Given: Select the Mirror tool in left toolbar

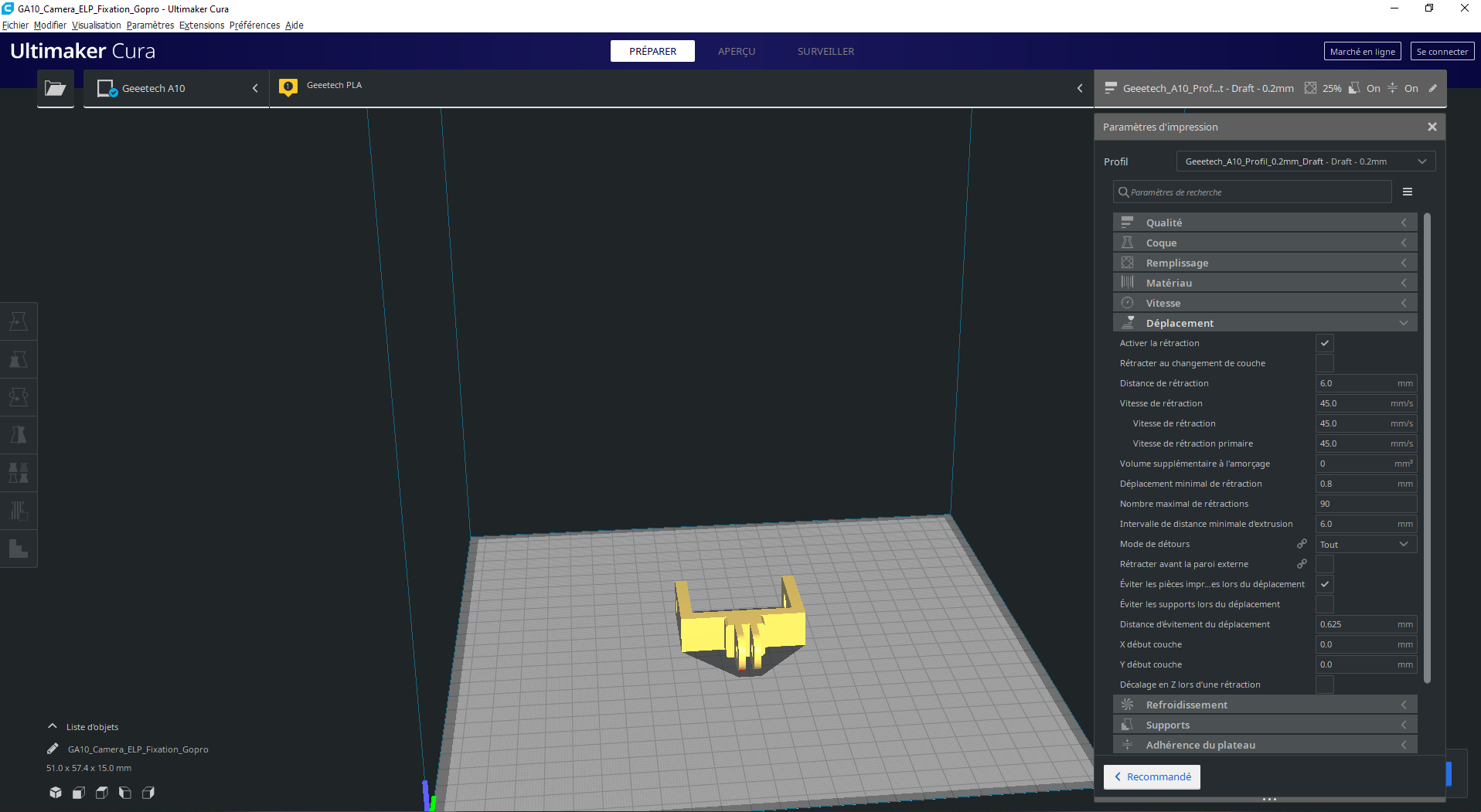Looking at the screenshot, I should coord(19,435).
